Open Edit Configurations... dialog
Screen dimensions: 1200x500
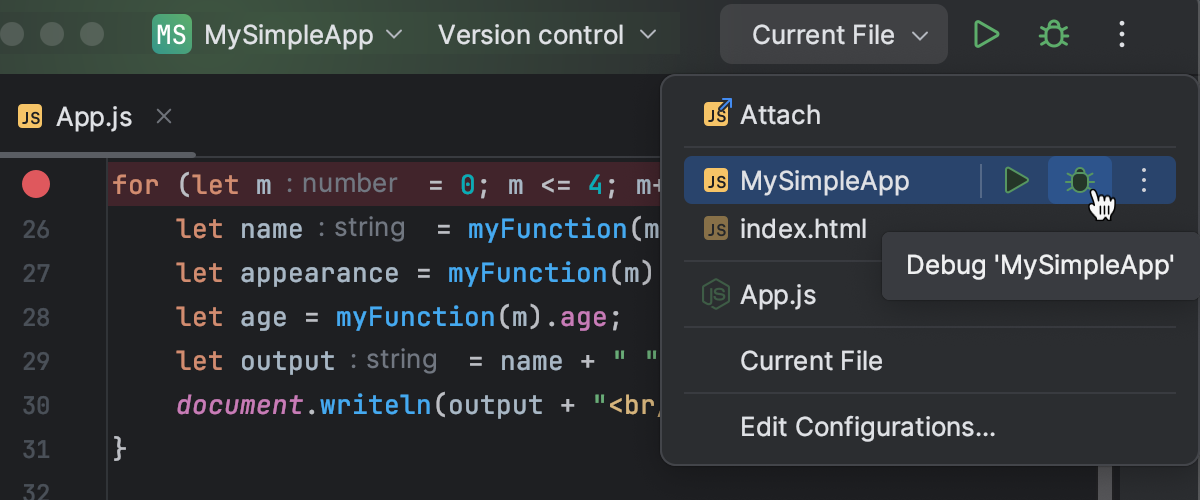[867, 427]
